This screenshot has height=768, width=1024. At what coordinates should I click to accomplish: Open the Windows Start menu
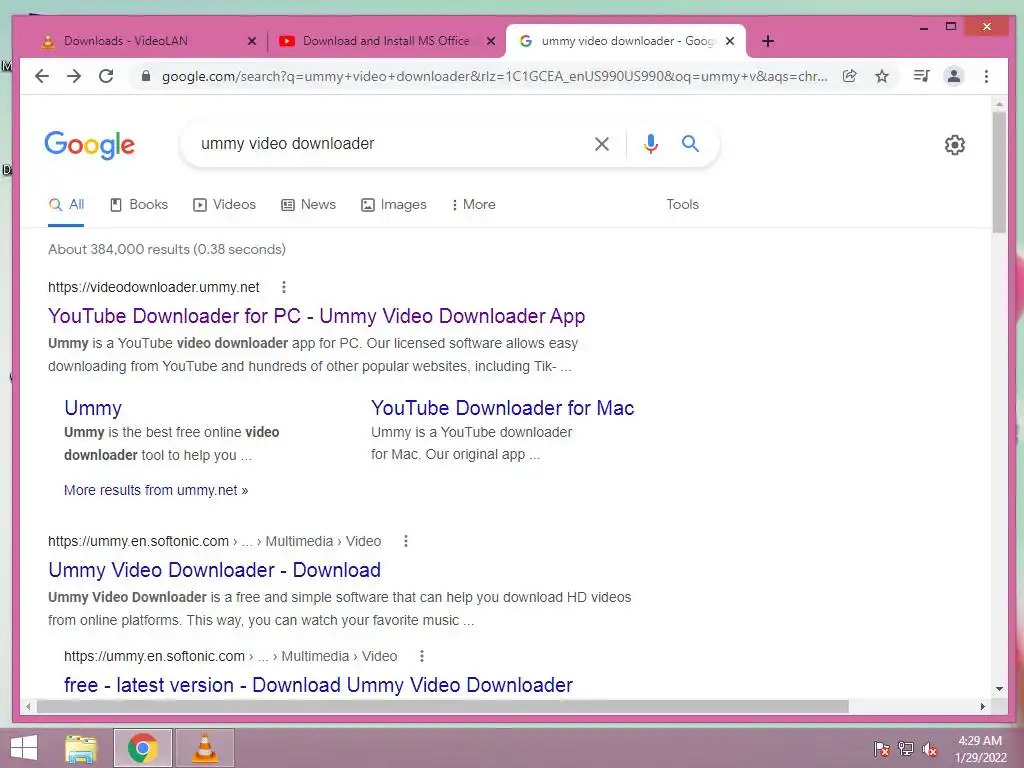pyautogui.click(x=24, y=748)
